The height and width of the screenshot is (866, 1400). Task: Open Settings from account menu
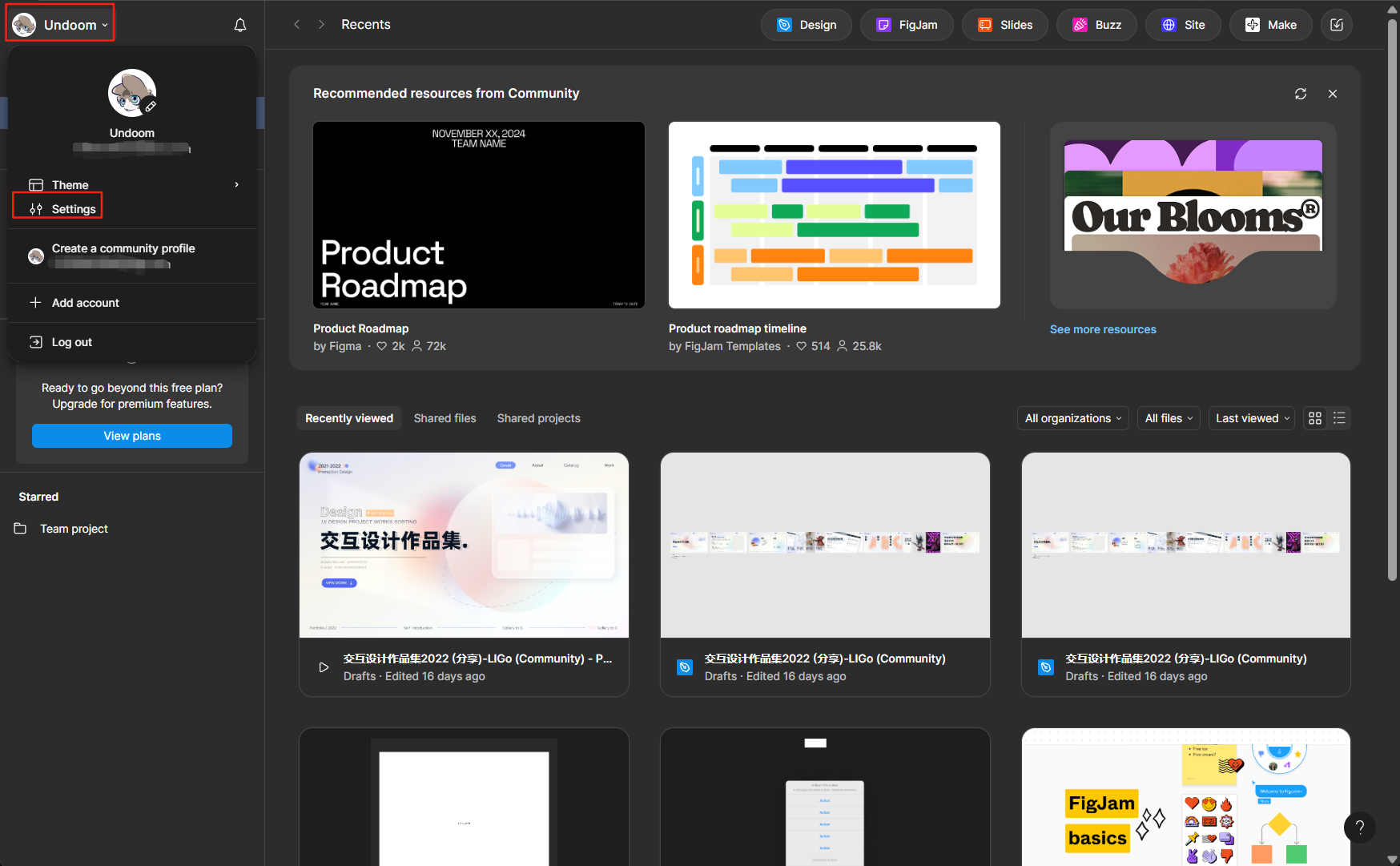point(132,209)
